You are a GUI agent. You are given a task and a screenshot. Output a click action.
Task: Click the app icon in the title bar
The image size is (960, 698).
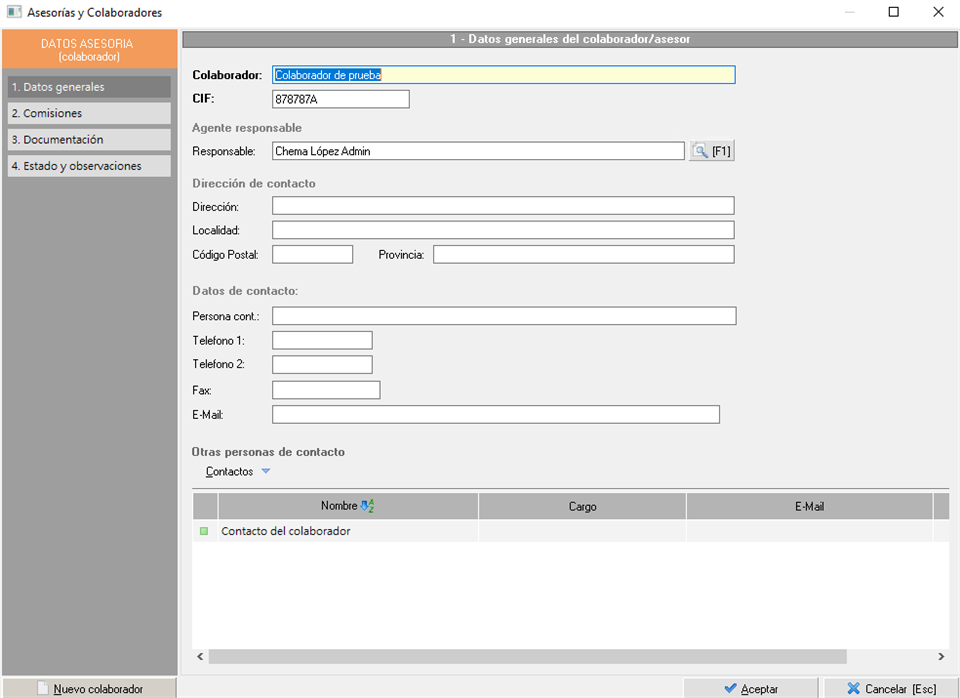pyautogui.click(x=14, y=12)
